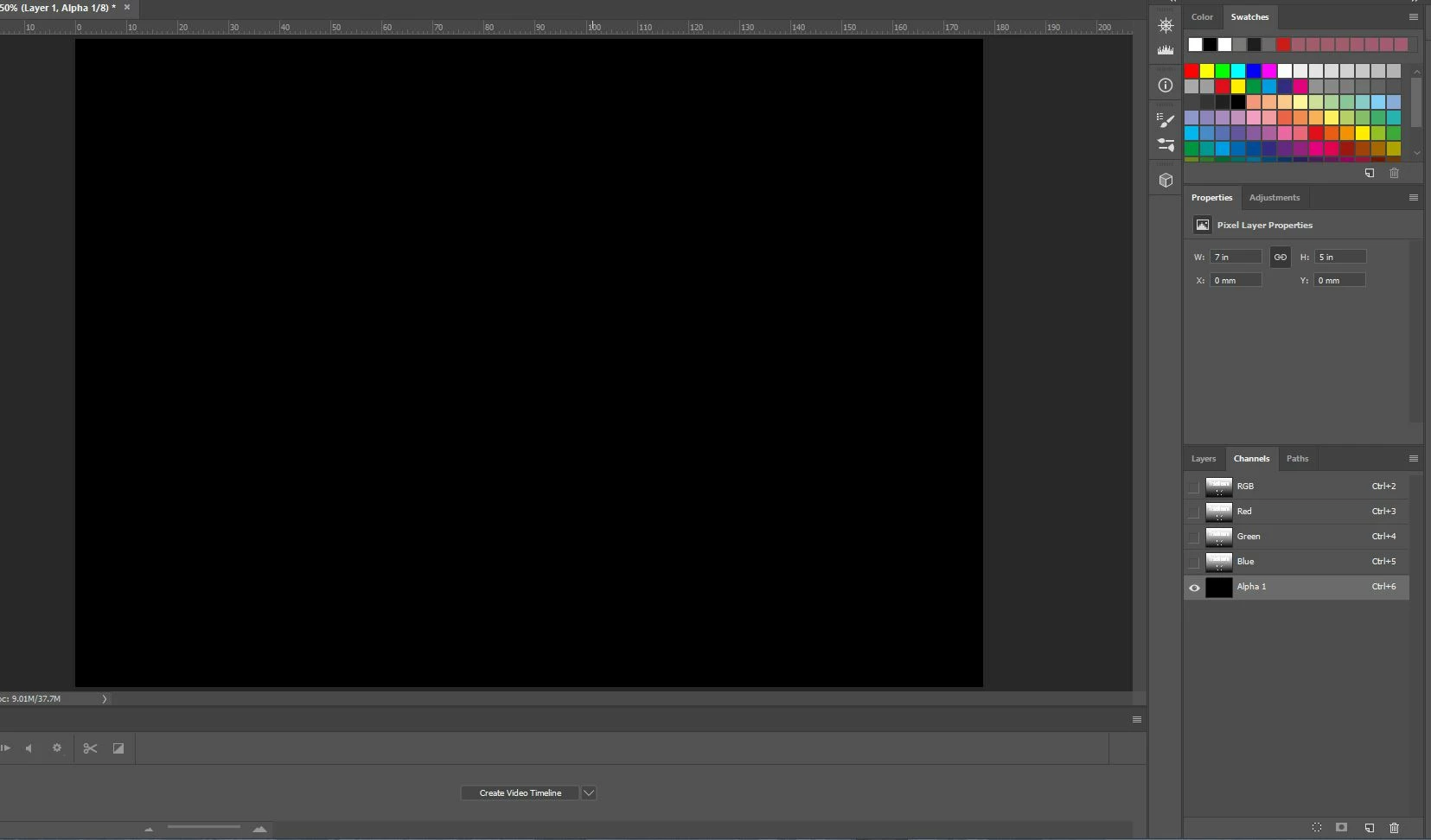Click the Y position field
Image resolution: width=1431 pixels, height=840 pixels.
[1340, 280]
